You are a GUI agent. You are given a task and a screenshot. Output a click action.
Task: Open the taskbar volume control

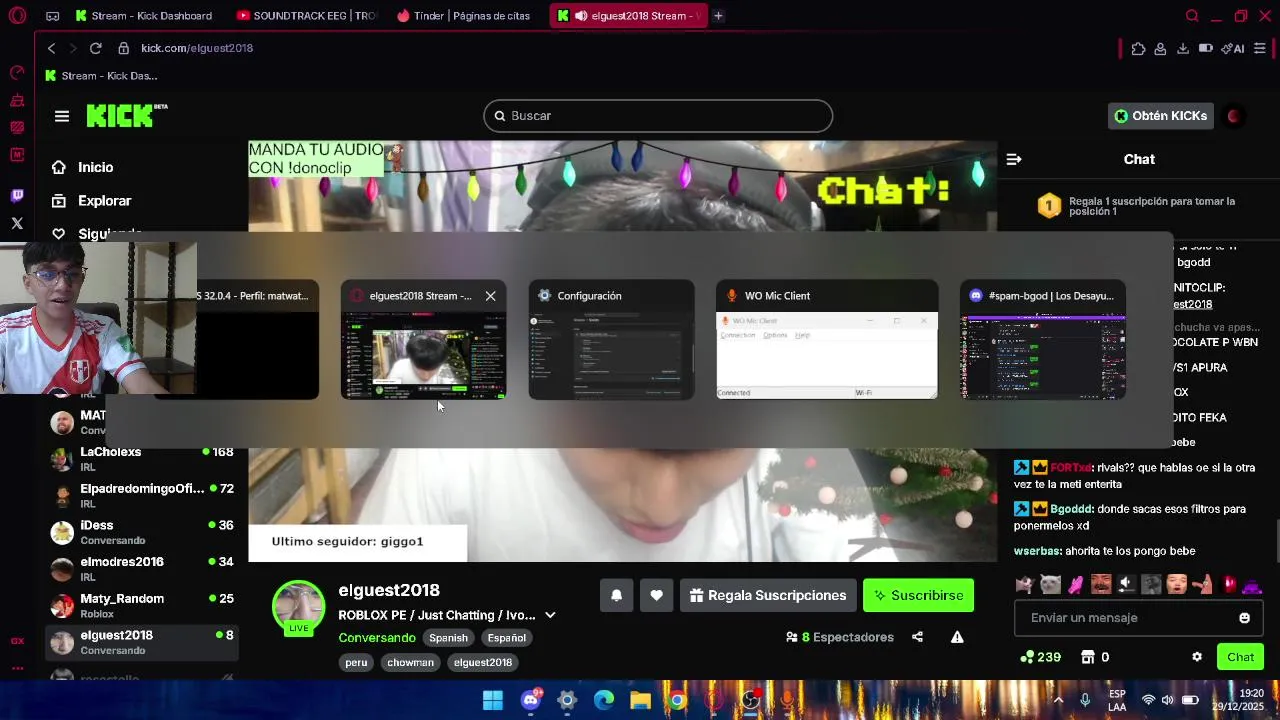(x=1168, y=700)
